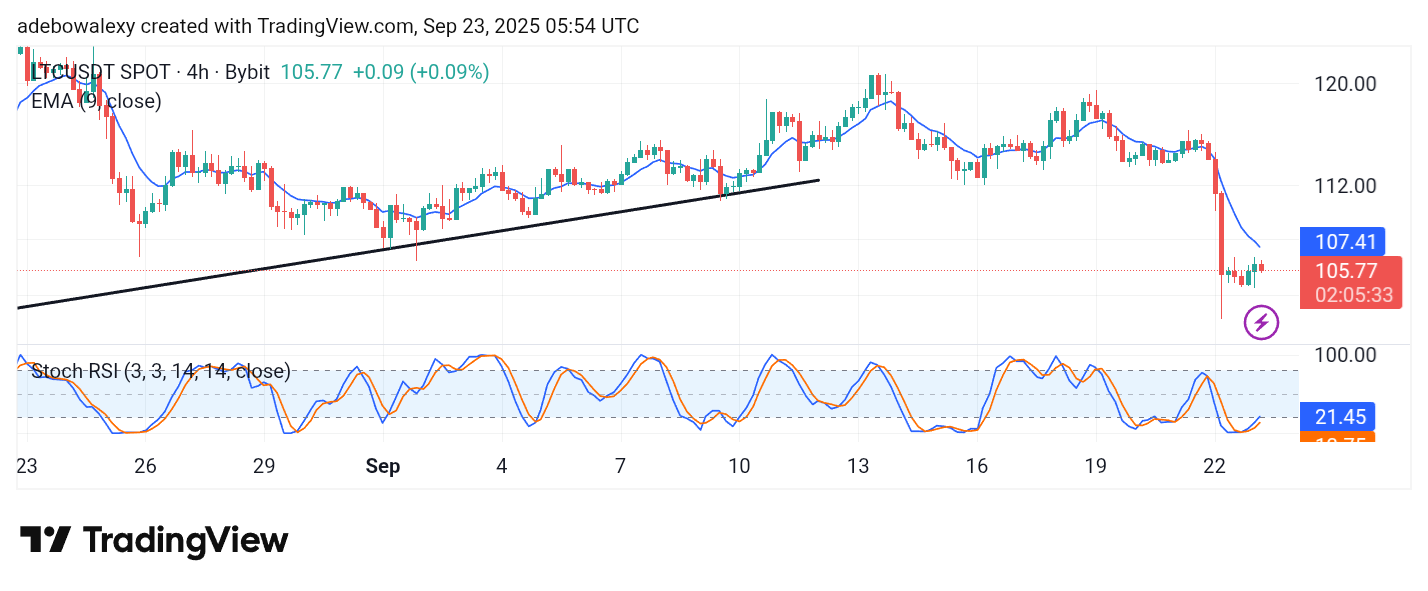Click the 4 date axis label
Image resolution: width=1428 pixels, height=591 pixels.
tap(502, 467)
